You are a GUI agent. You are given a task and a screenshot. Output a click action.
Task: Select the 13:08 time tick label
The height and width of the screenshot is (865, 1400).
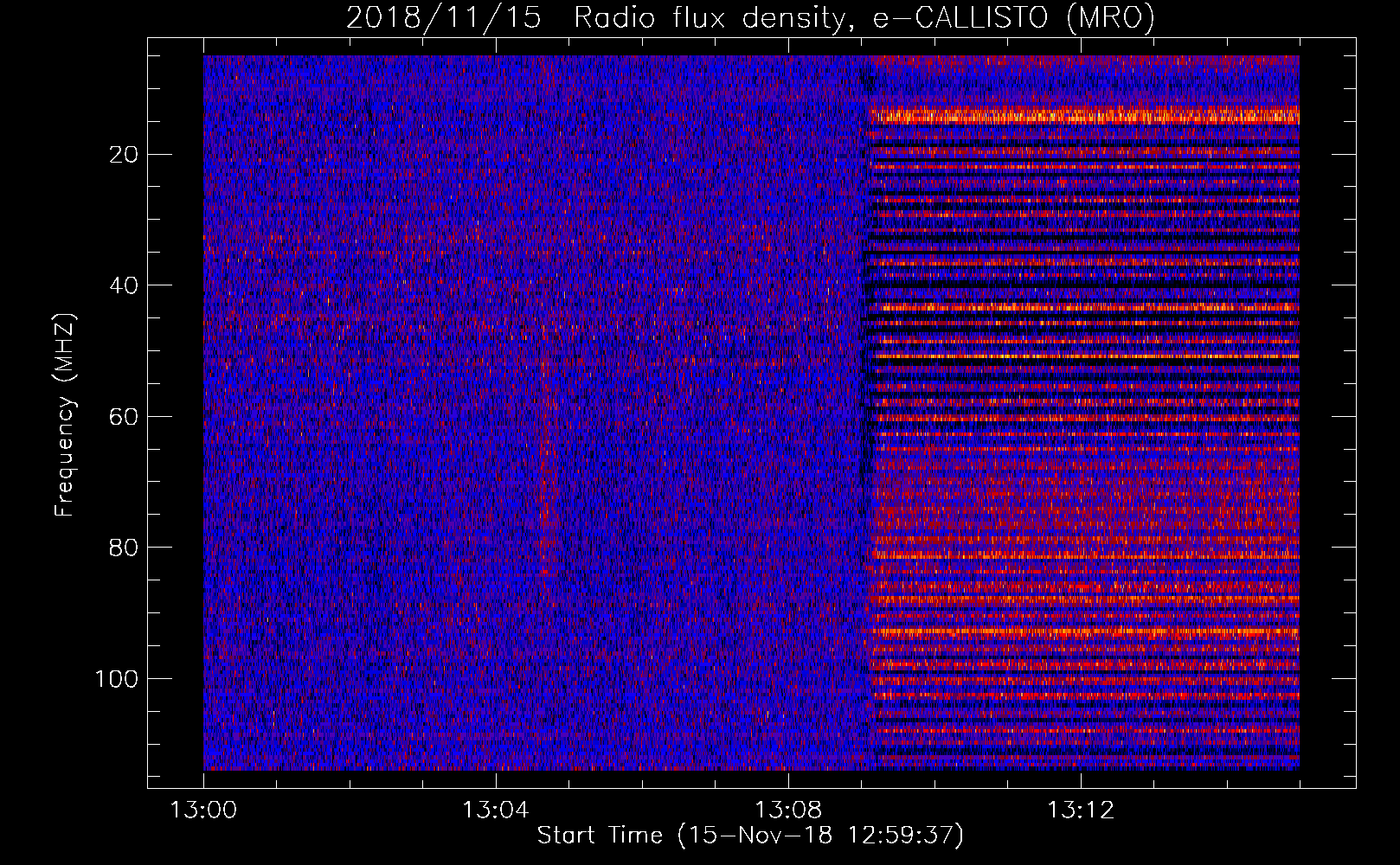pos(788,811)
